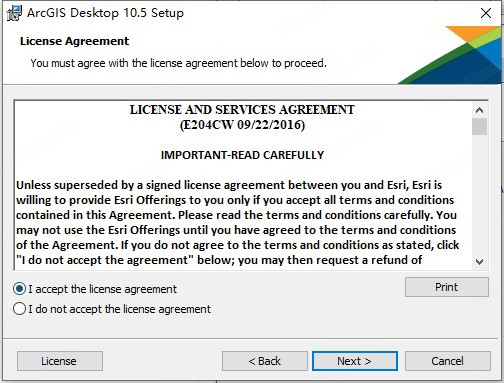Open the License button at the bottom left
504x383 pixels.
coord(60,361)
